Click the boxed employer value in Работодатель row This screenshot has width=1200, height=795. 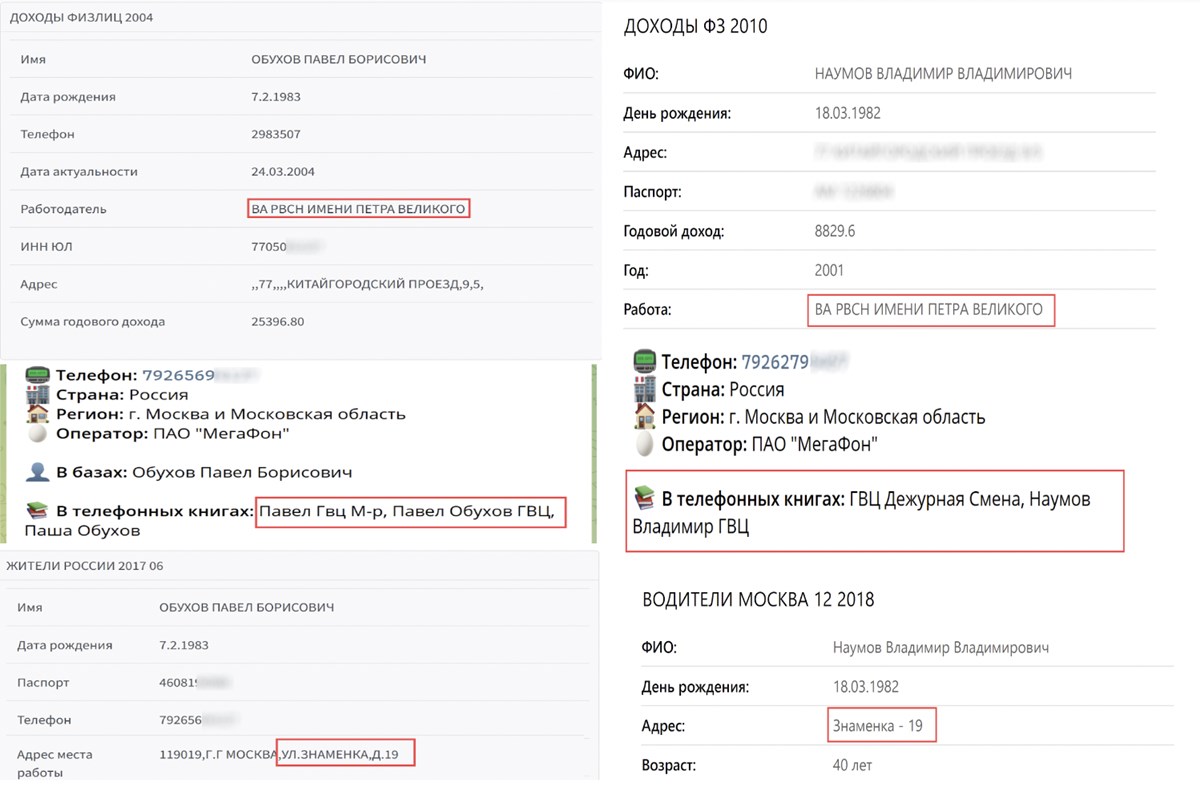pos(358,209)
